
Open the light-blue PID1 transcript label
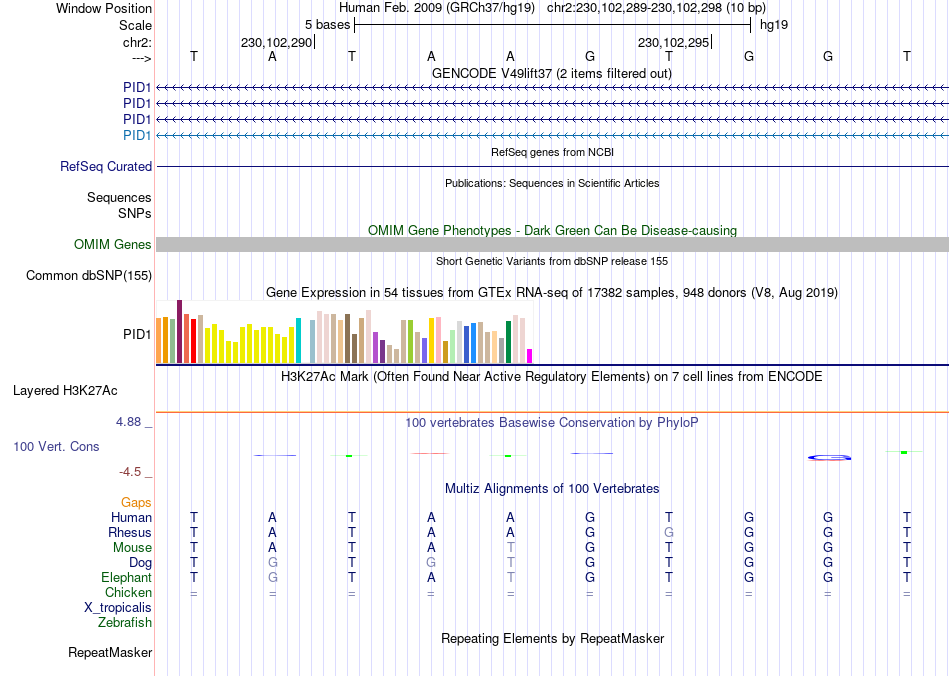click(137, 135)
